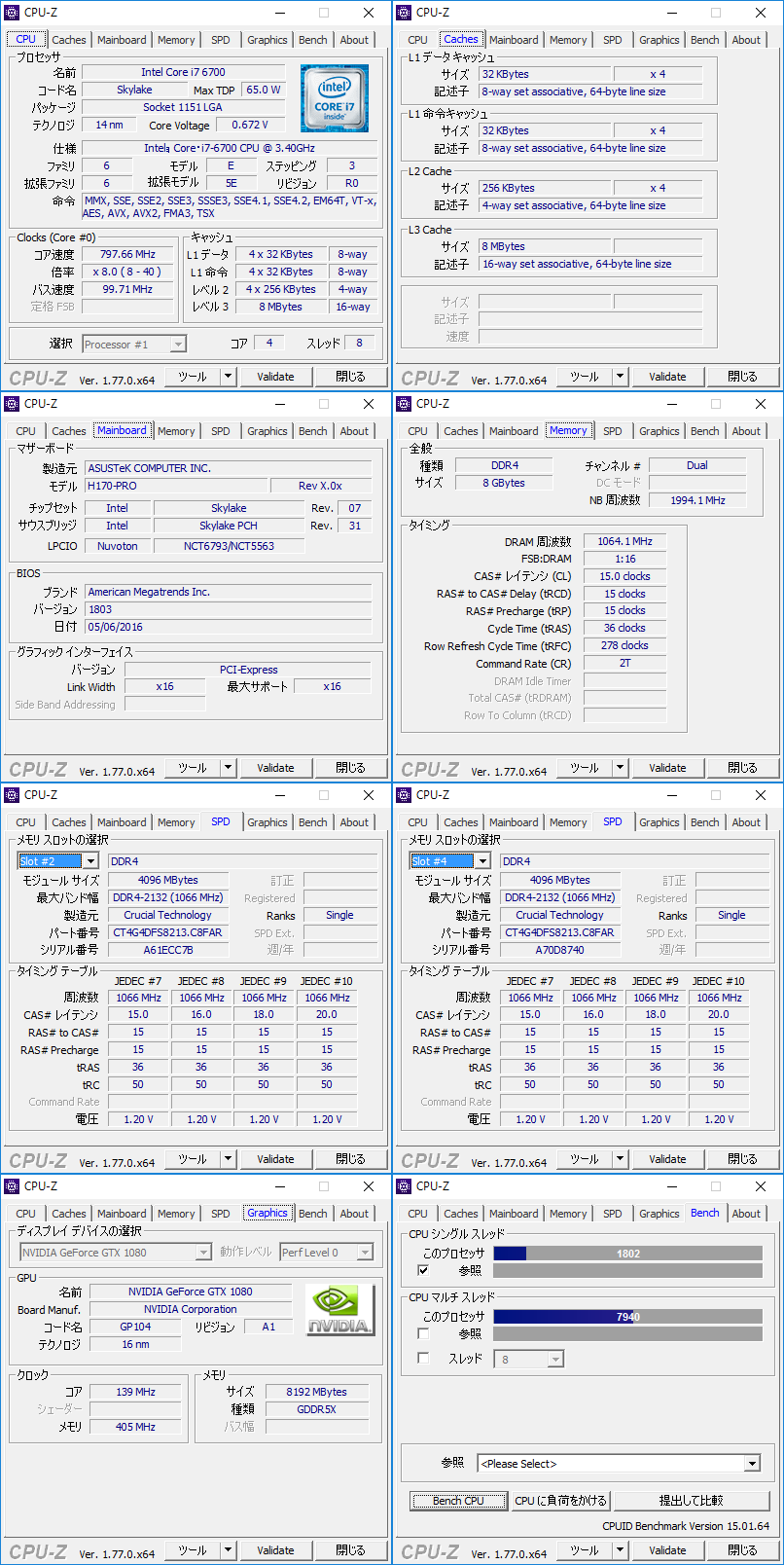Click CPU-Z title icon in the Mainboard window
This screenshot has height=1565, width=784.
pos(13,404)
